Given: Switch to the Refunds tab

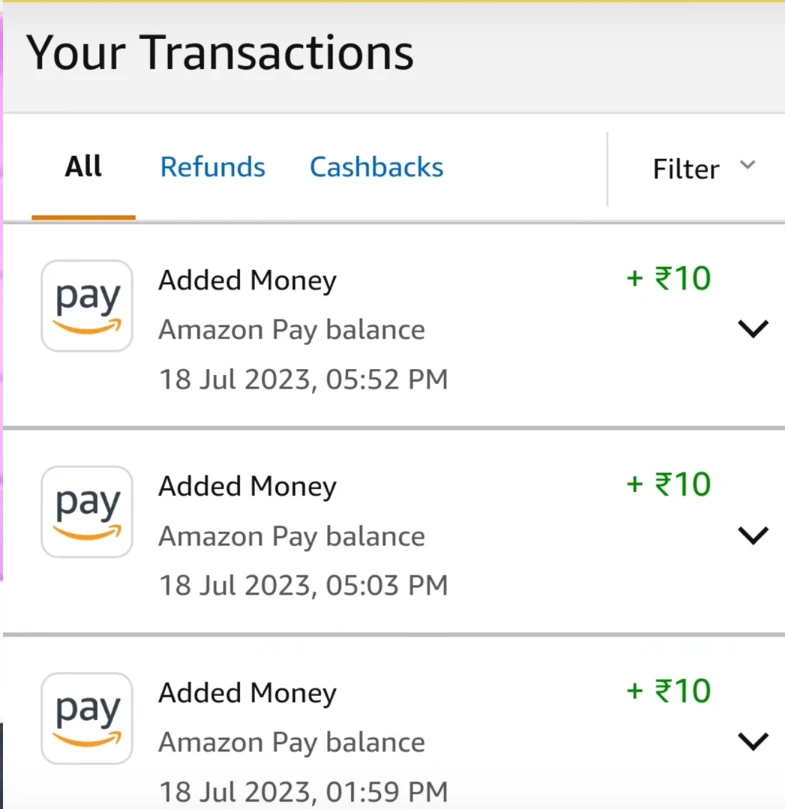Looking at the screenshot, I should tap(213, 167).
